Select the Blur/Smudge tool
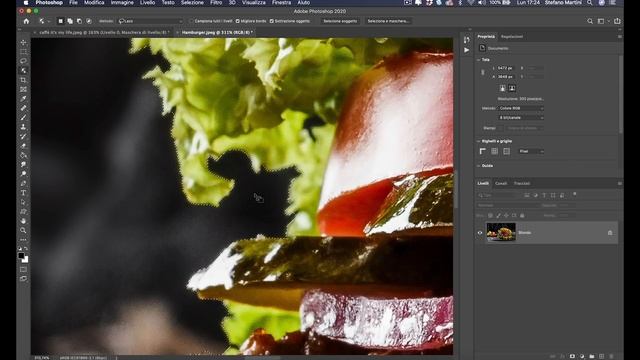This screenshot has width=640, height=360. point(23,164)
